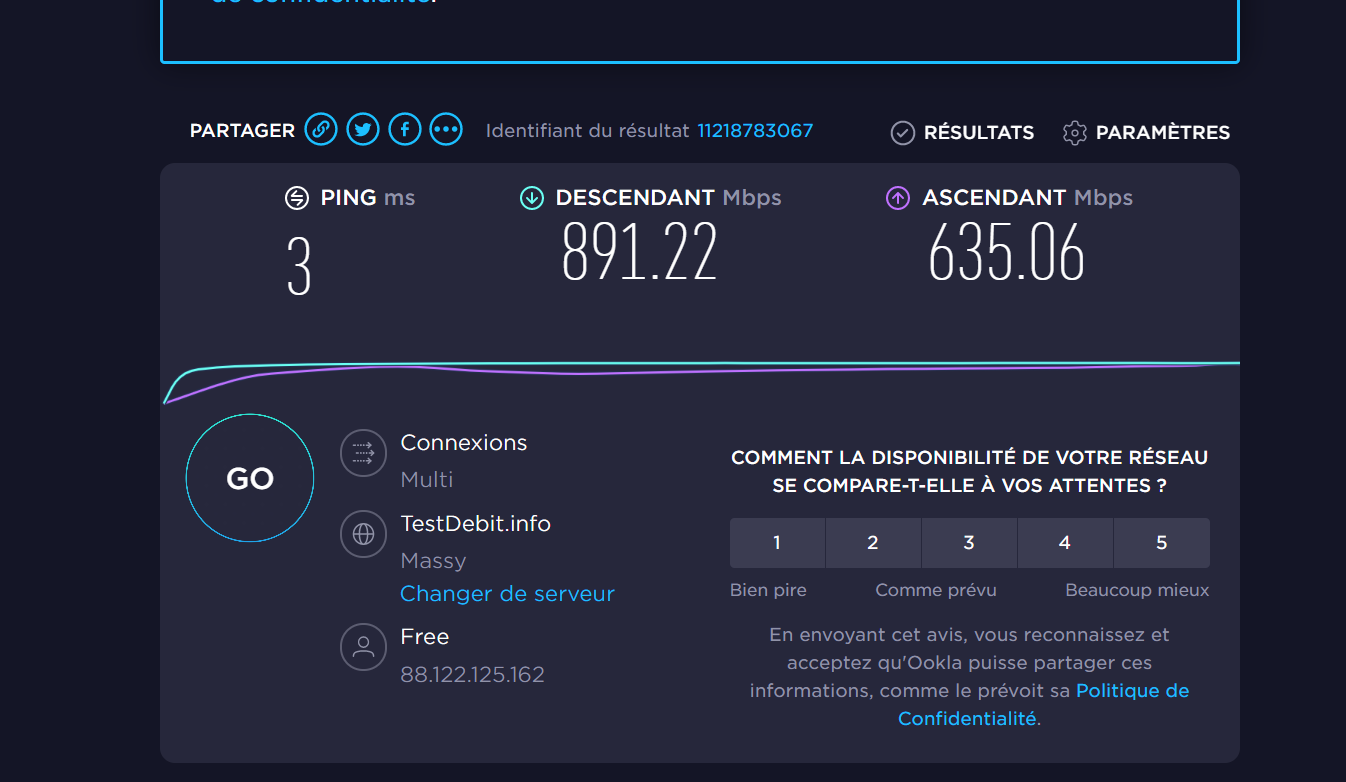Open the Politique de Confidentialité link
This screenshot has height=782, width=1346.
(1132, 691)
